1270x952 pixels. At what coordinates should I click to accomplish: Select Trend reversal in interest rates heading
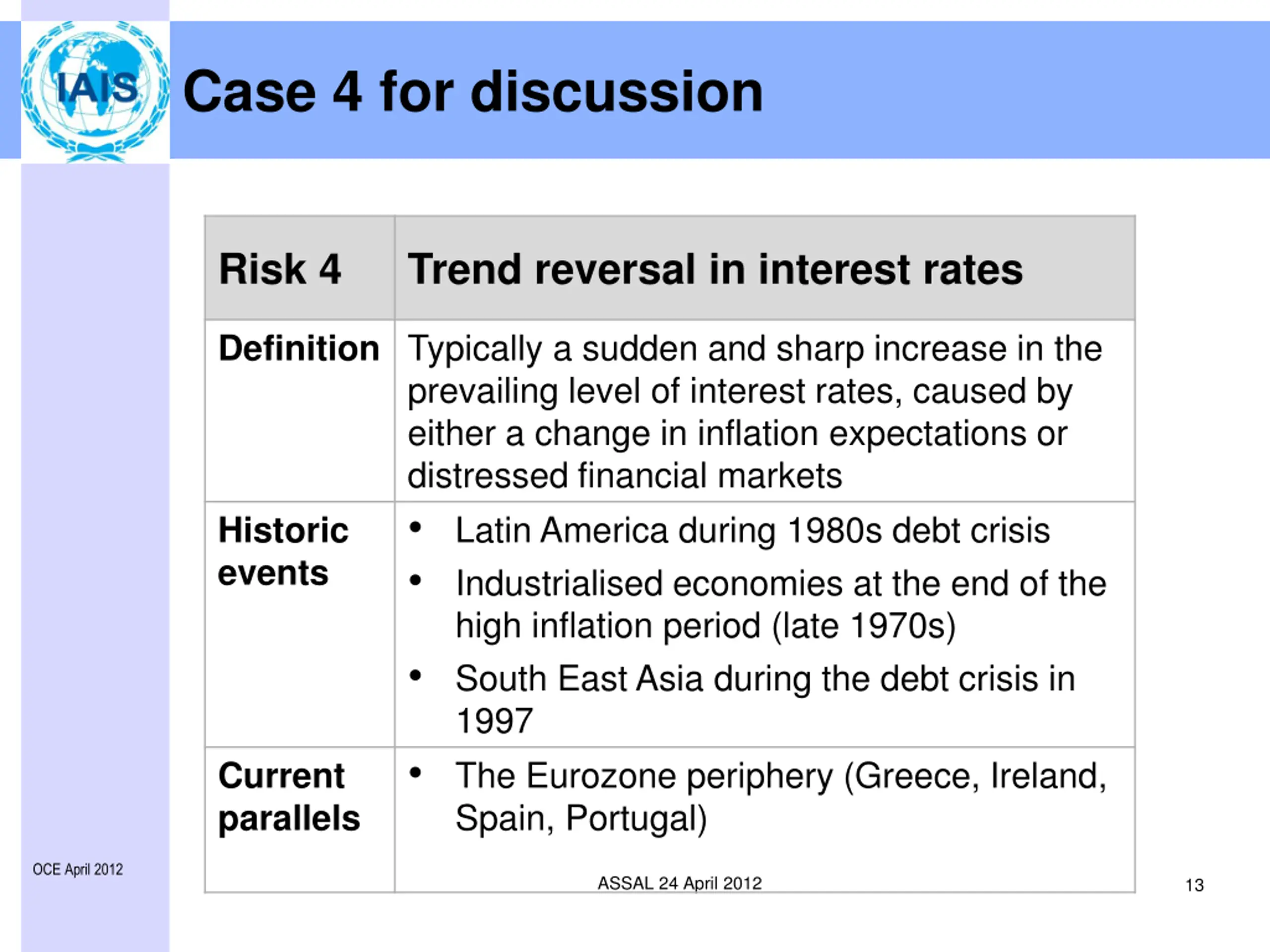(x=715, y=269)
